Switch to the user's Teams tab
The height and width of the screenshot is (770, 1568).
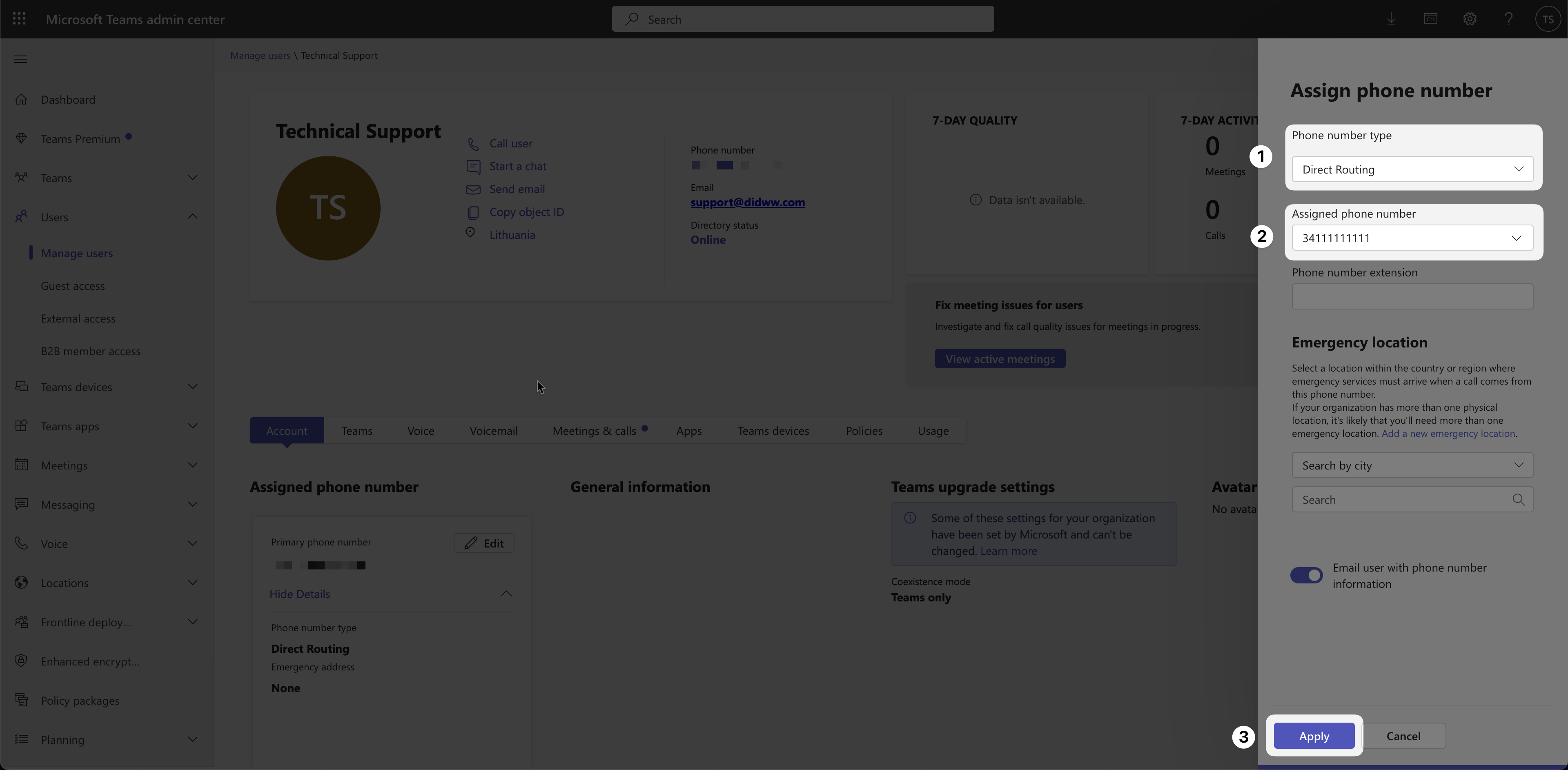point(357,430)
